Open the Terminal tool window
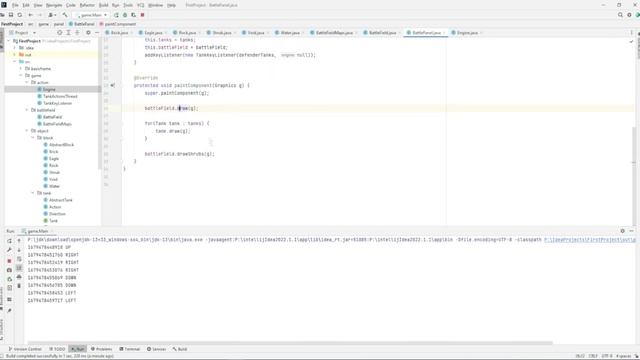This screenshot has width=640, height=360. coord(129,349)
